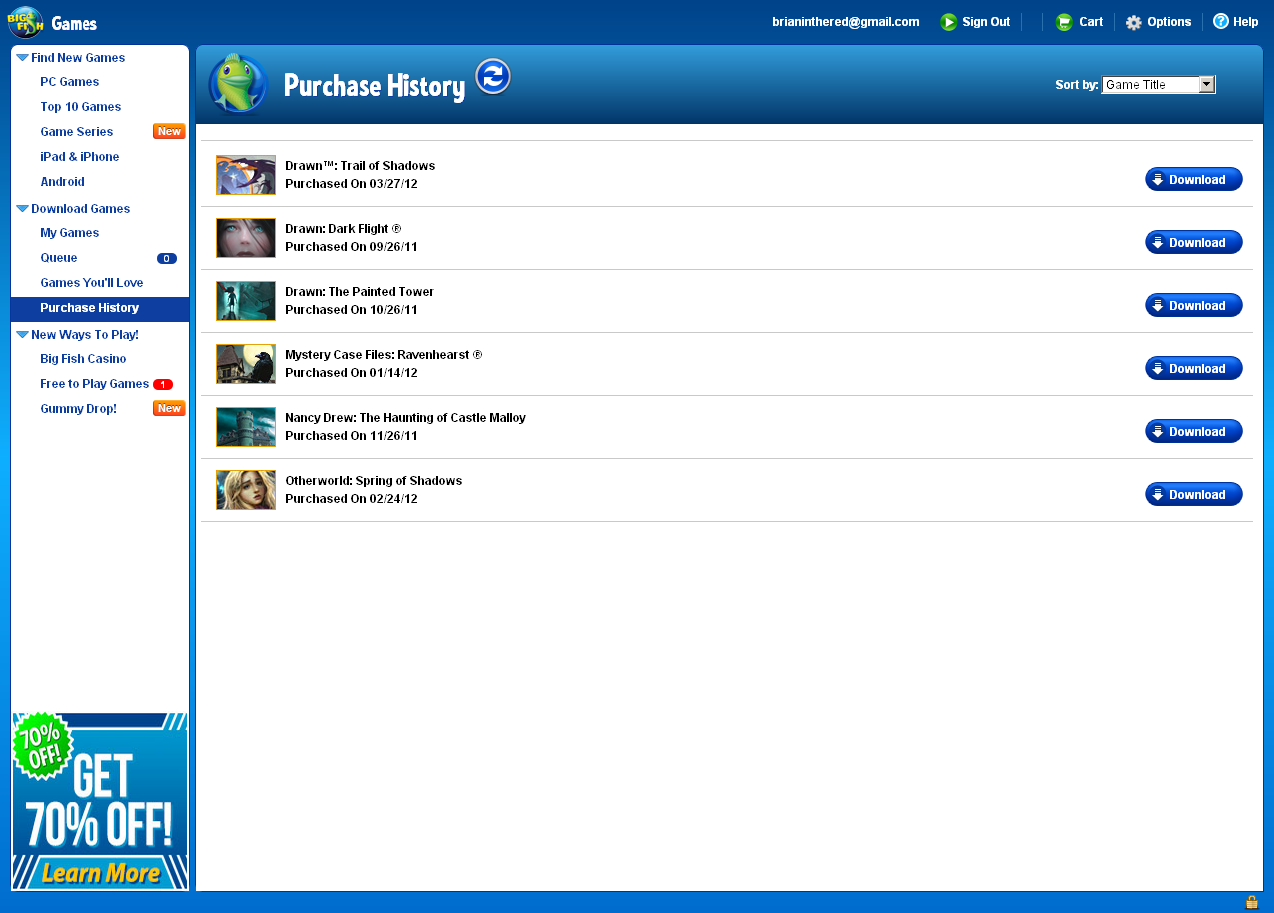Image resolution: width=1274 pixels, height=913 pixels.
Task: Select iPad & iPhone
Action: (x=80, y=157)
